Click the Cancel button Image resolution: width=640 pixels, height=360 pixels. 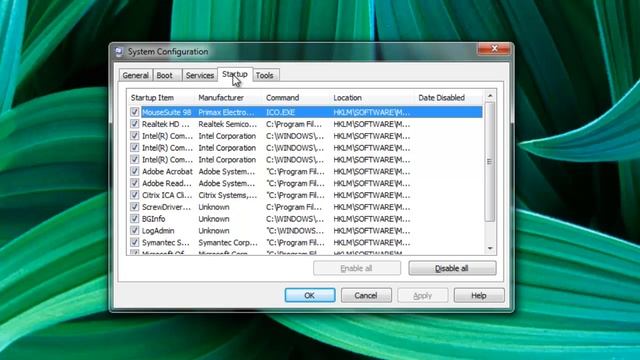point(366,295)
